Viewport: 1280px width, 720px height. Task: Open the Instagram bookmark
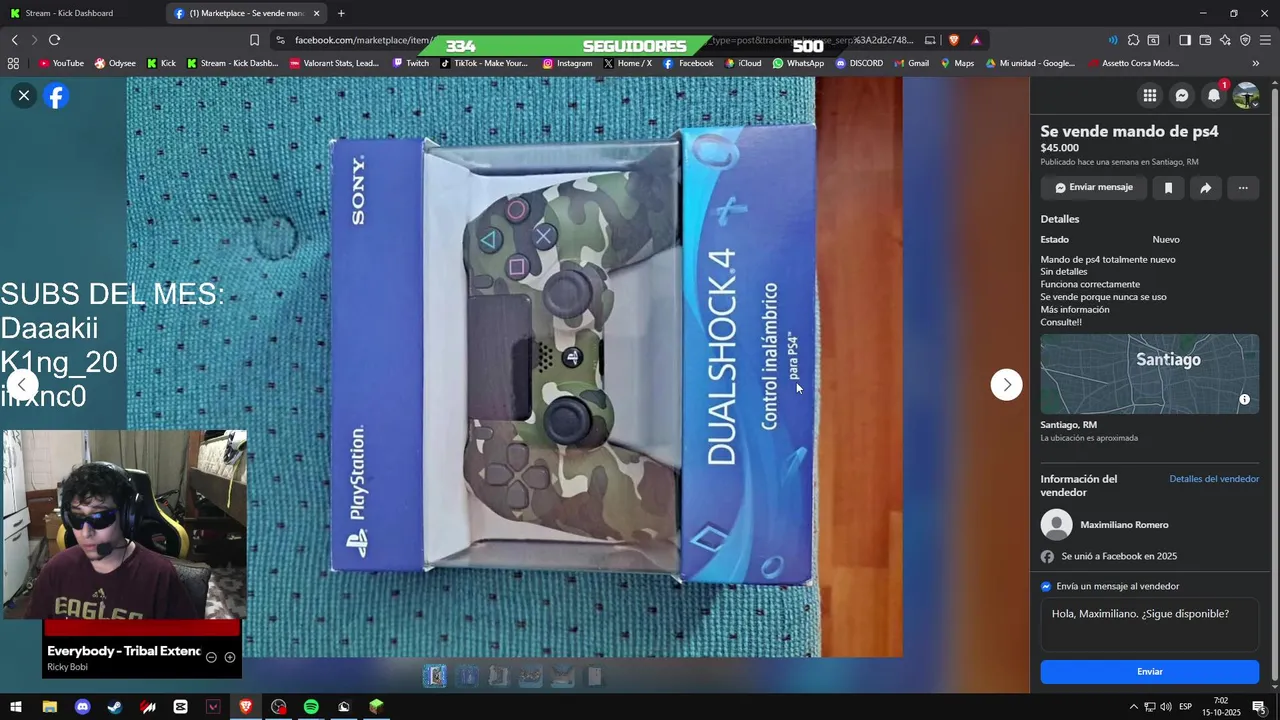click(567, 63)
